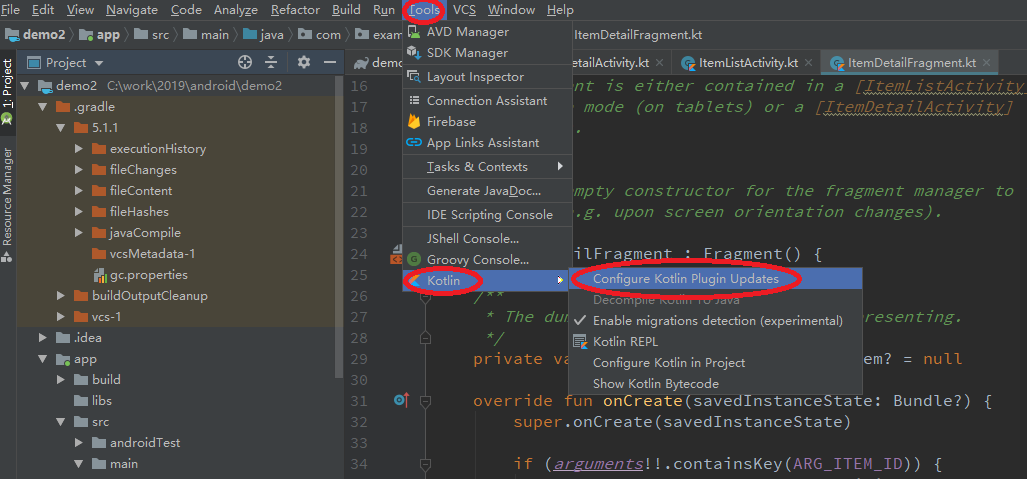Collapse the demo2 root folder
Viewport: 1027px width, 479px height.
tap(25, 86)
